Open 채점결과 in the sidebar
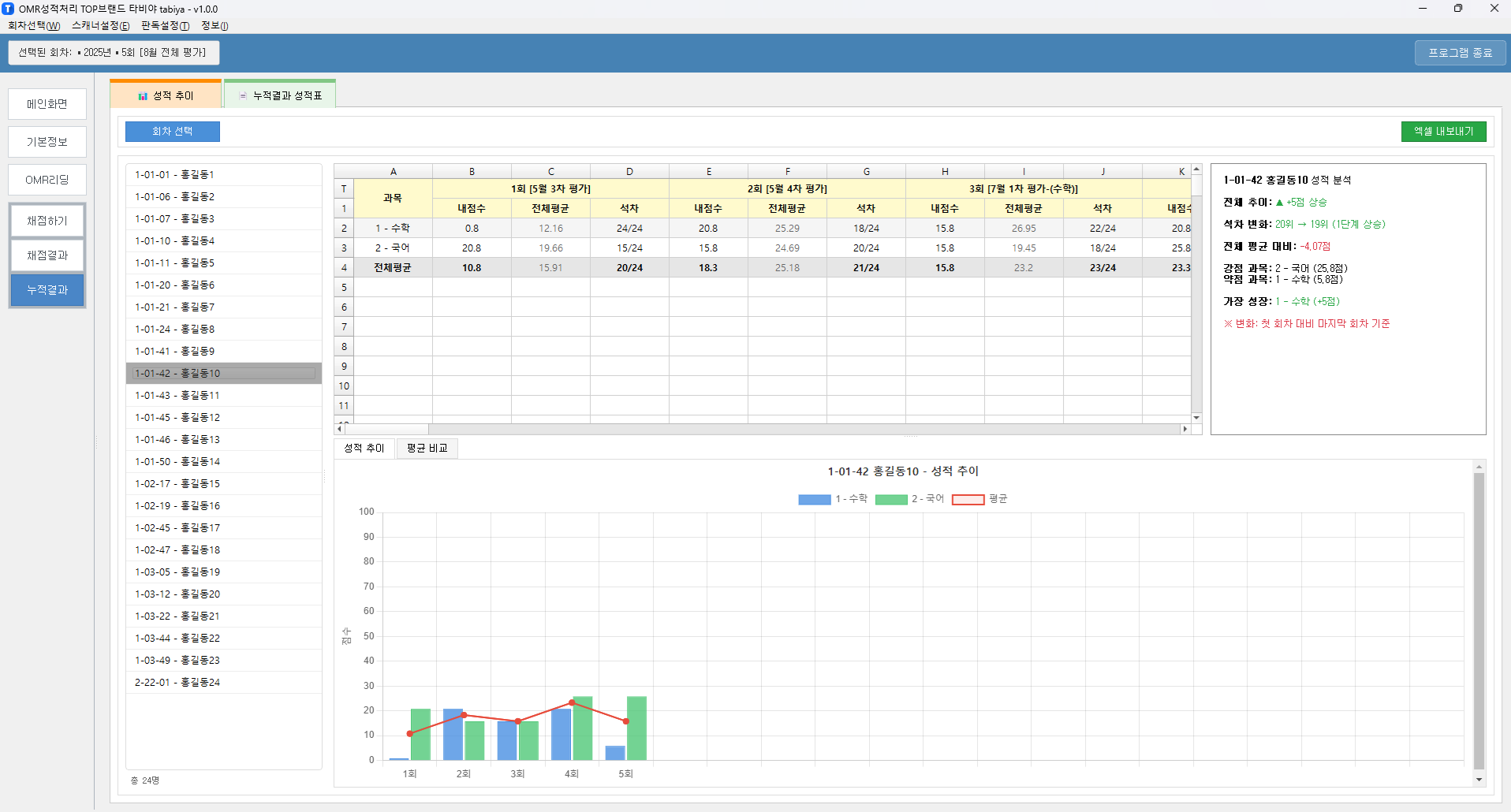Viewport: 1511px width, 812px height. (47, 255)
